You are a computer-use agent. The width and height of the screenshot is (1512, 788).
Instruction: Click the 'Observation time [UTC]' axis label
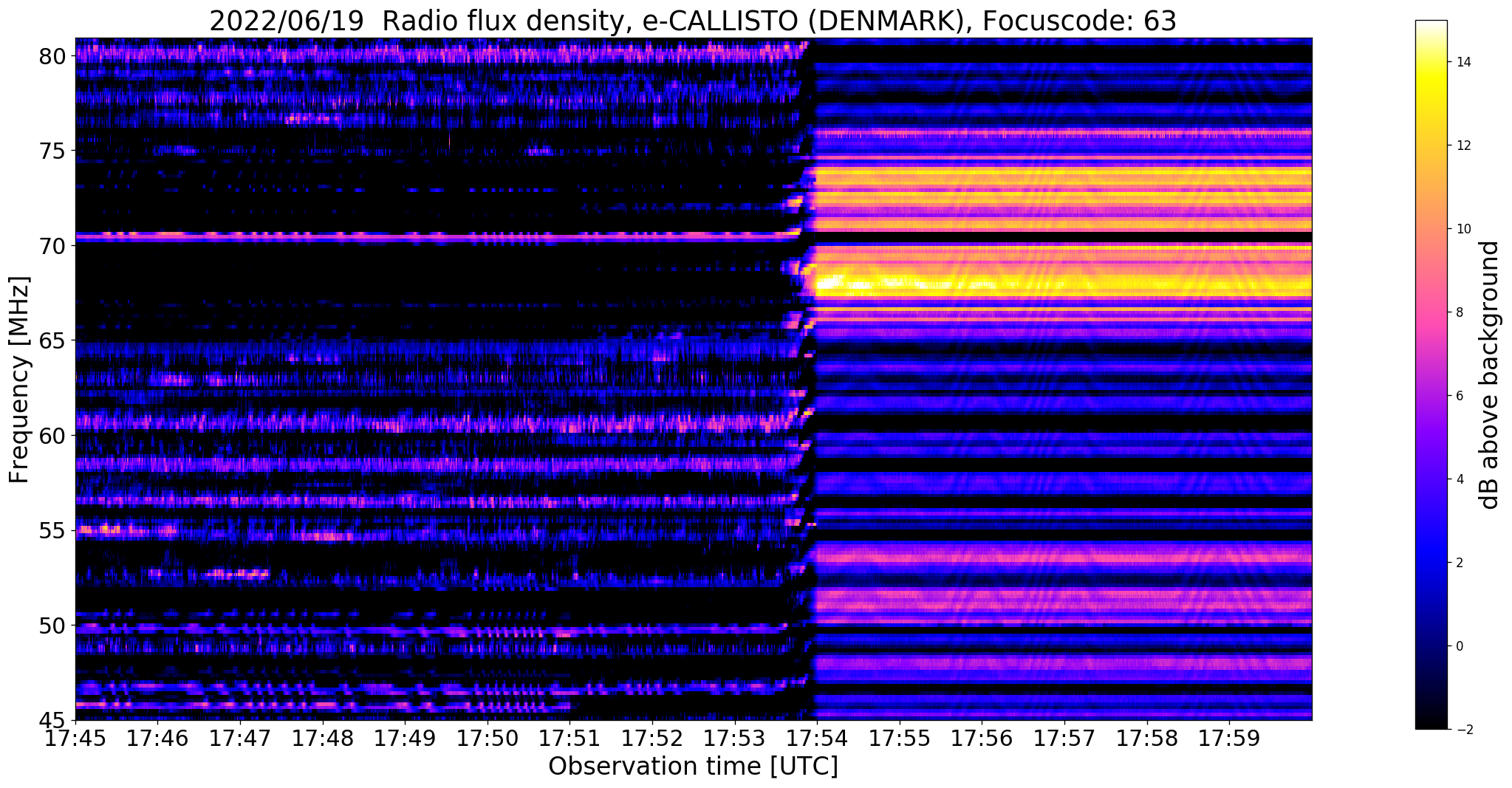pos(693,767)
